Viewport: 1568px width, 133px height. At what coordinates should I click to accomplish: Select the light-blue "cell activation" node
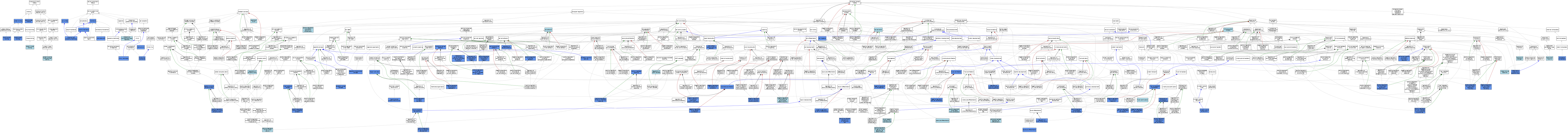pos(878,30)
